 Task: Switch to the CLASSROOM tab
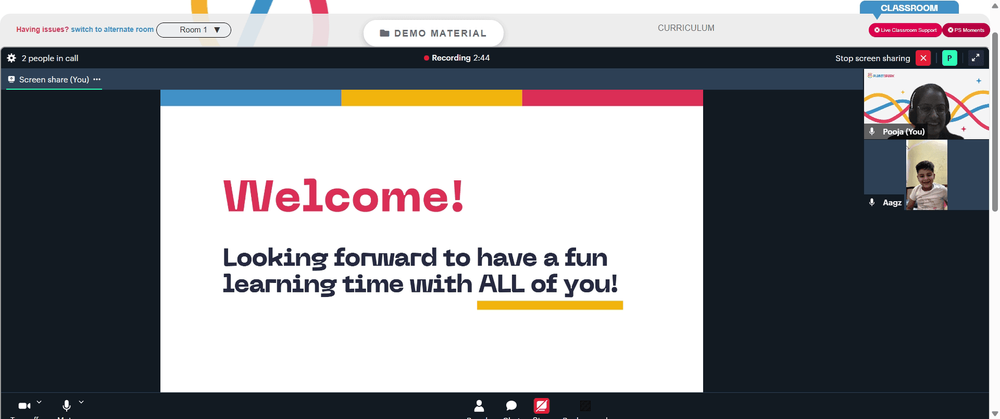tap(909, 8)
